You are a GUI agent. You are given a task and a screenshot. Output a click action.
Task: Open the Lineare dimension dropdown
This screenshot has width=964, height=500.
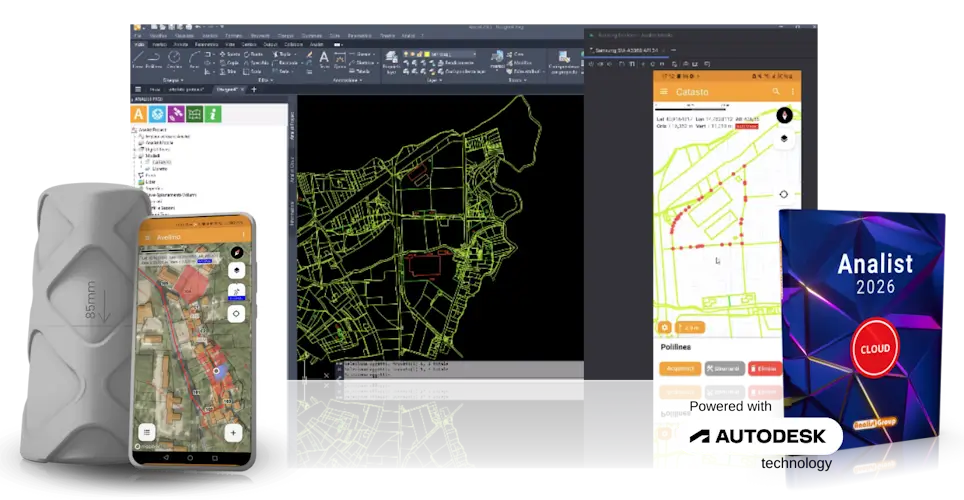(376, 54)
